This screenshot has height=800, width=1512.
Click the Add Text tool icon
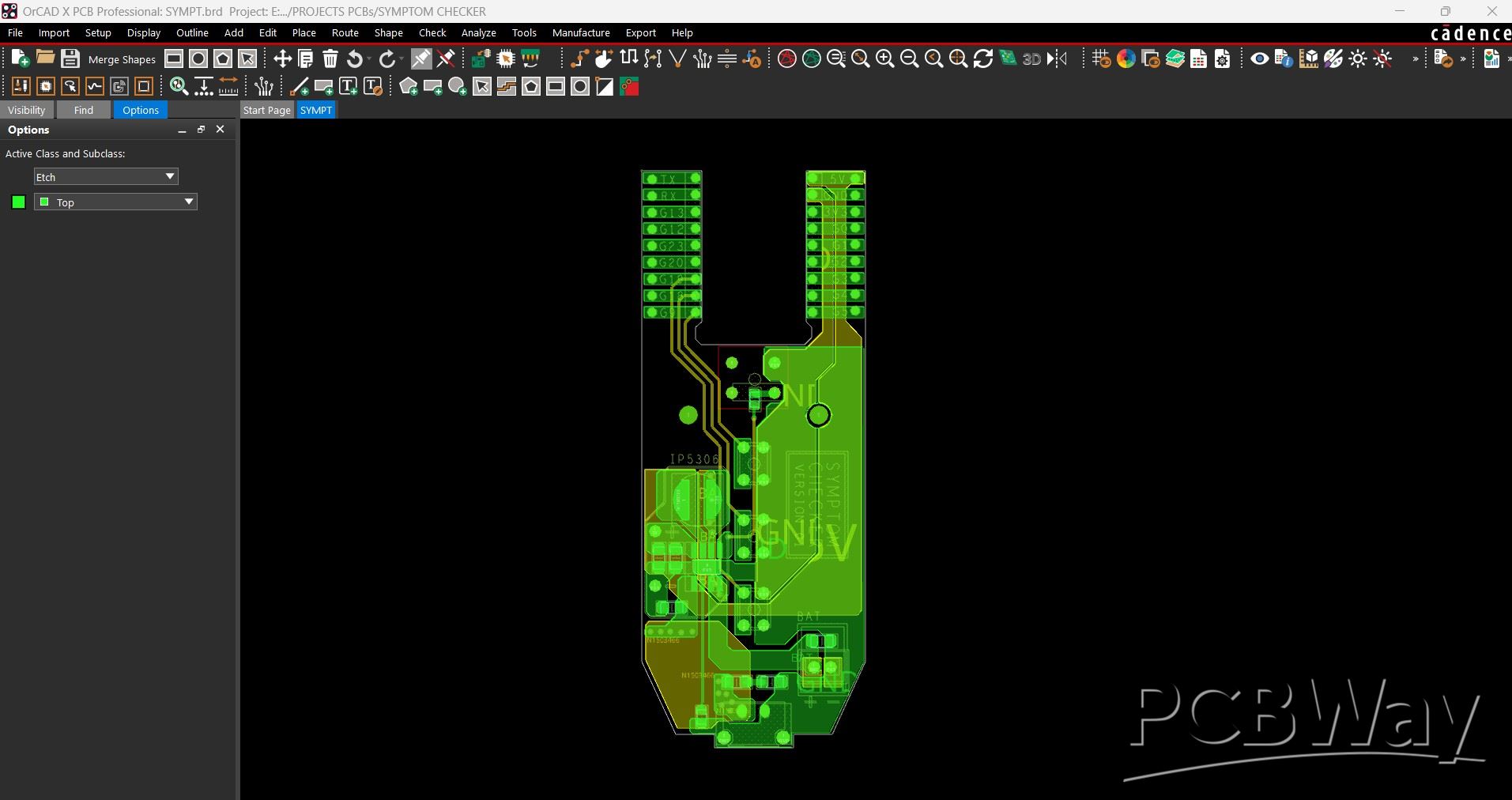click(348, 87)
